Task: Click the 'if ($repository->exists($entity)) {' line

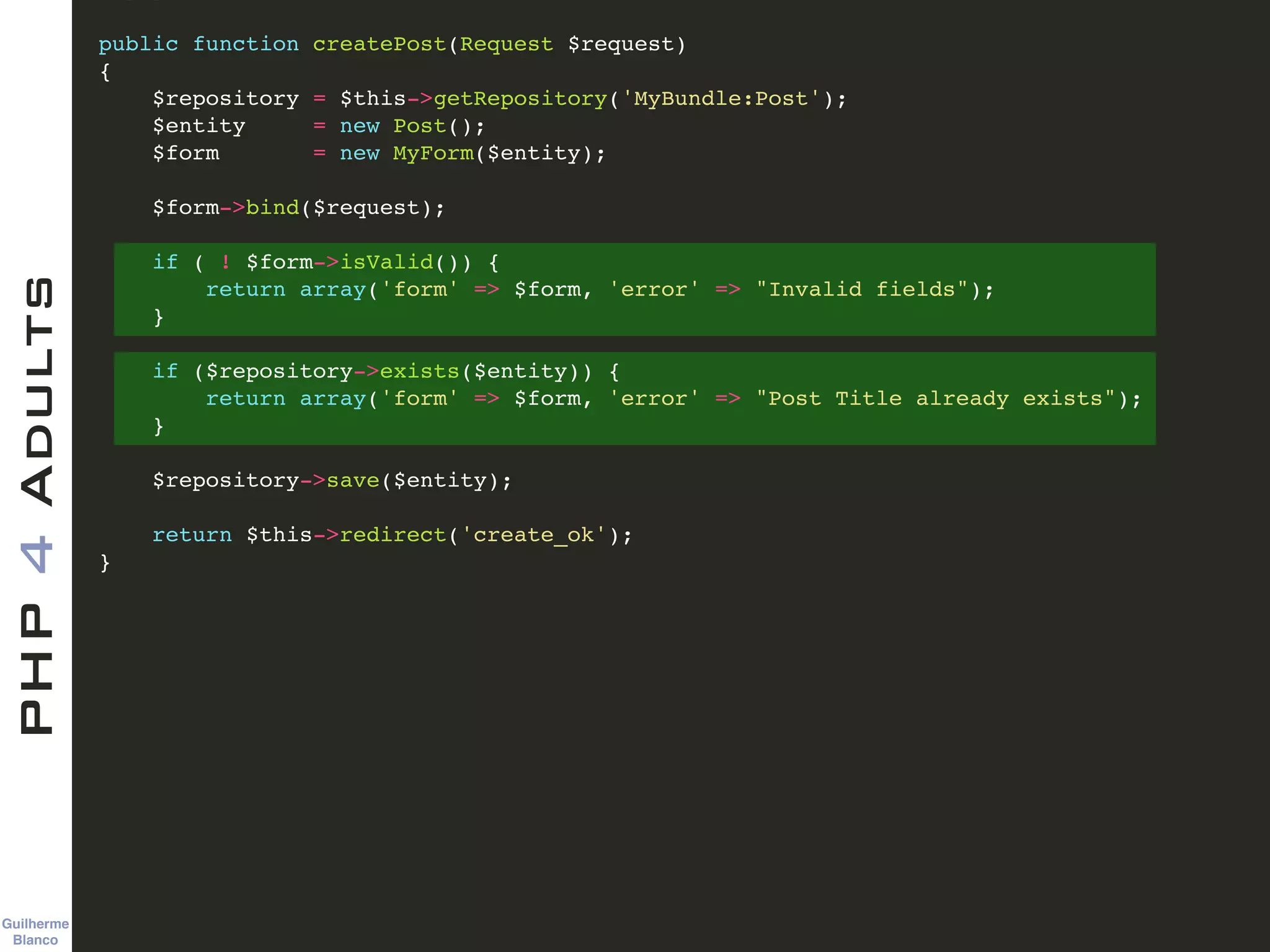Action: click(x=386, y=372)
